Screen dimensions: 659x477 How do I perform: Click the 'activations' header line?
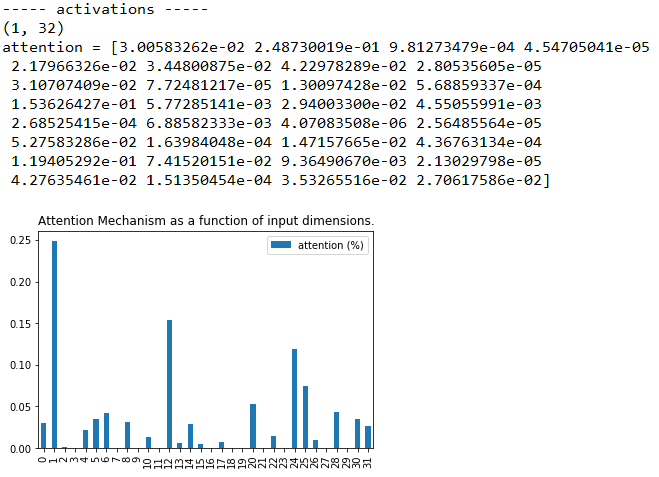[x=105, y=9]
